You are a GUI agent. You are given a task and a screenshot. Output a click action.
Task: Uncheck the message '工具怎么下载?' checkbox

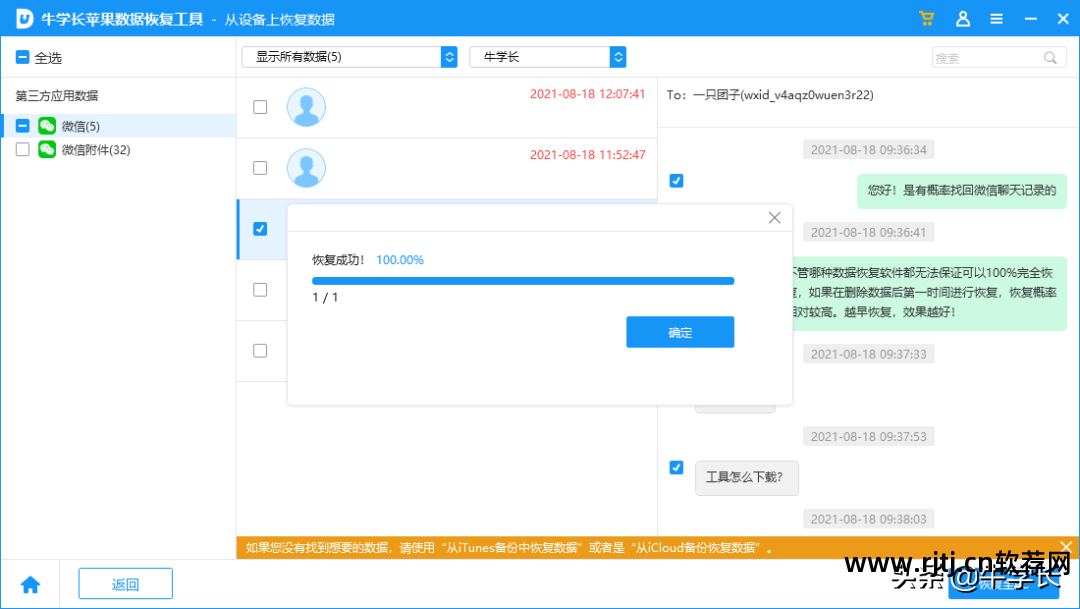pyautogui.click(x=676, y=467)
